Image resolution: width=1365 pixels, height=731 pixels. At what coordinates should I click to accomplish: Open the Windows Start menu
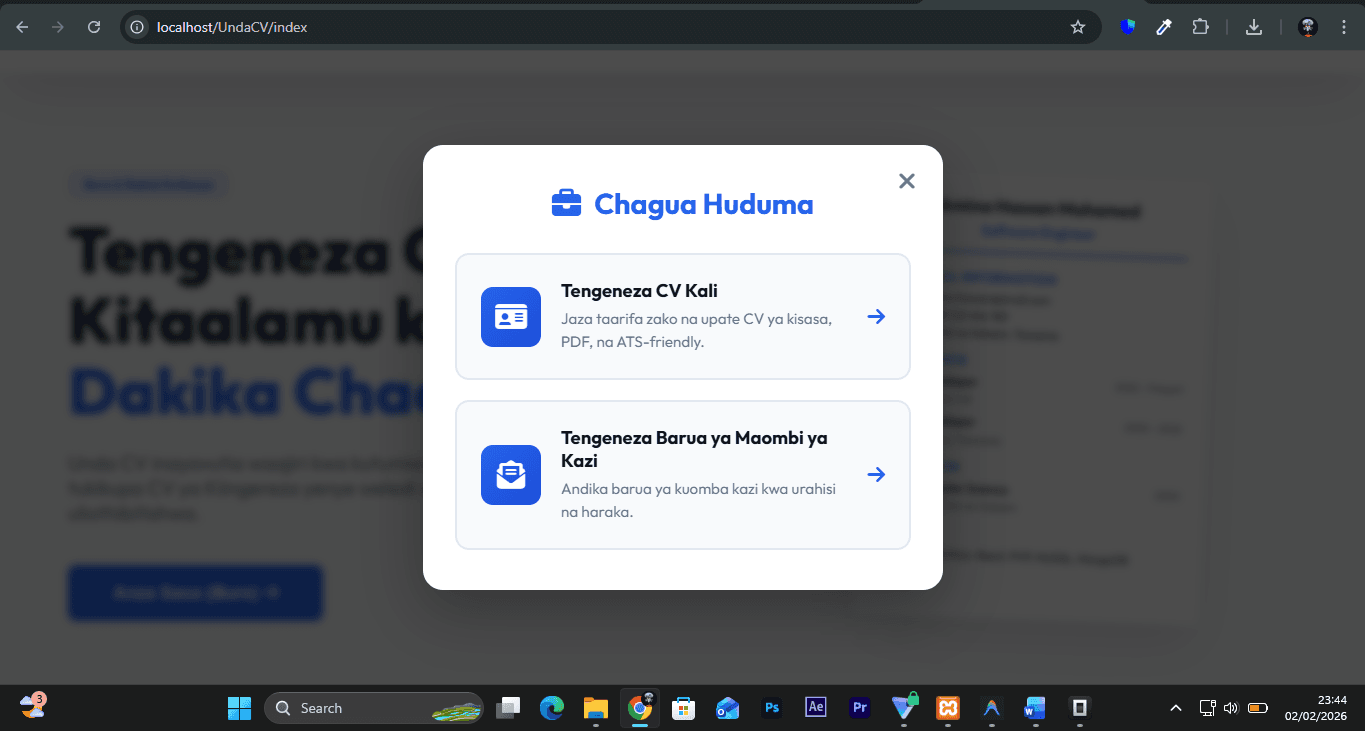click(x=239, y=707)
